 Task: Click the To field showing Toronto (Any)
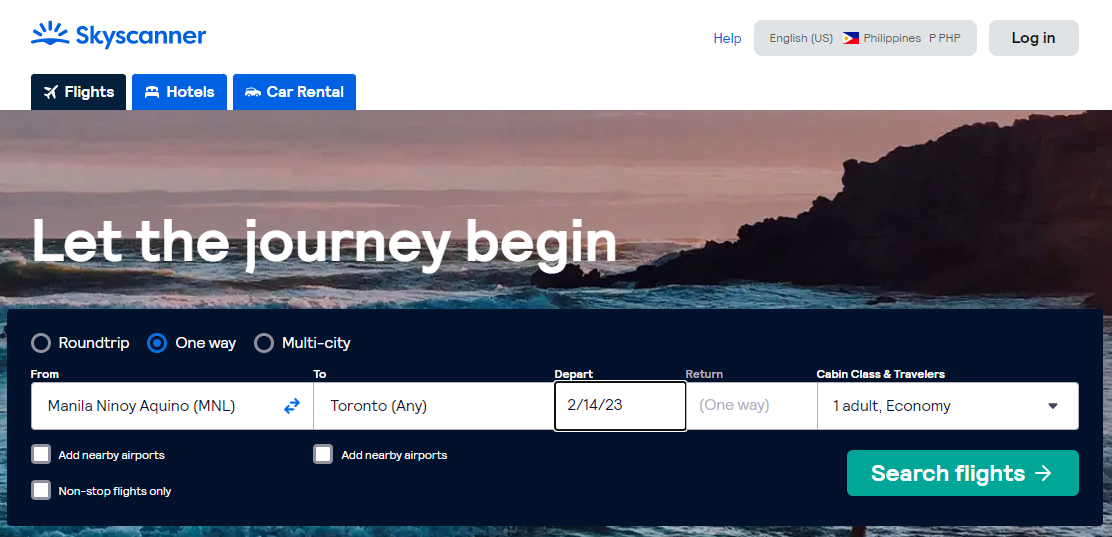coord(433,406)
